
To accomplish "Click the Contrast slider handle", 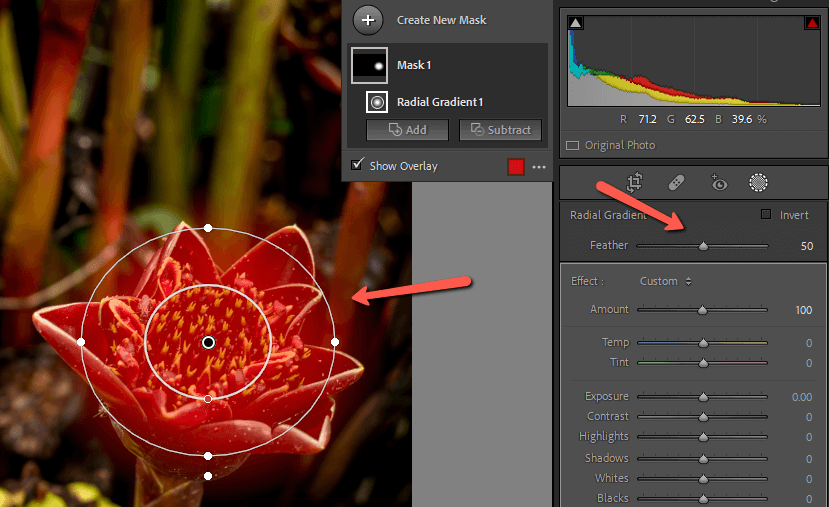I will (x=703, y=417).
